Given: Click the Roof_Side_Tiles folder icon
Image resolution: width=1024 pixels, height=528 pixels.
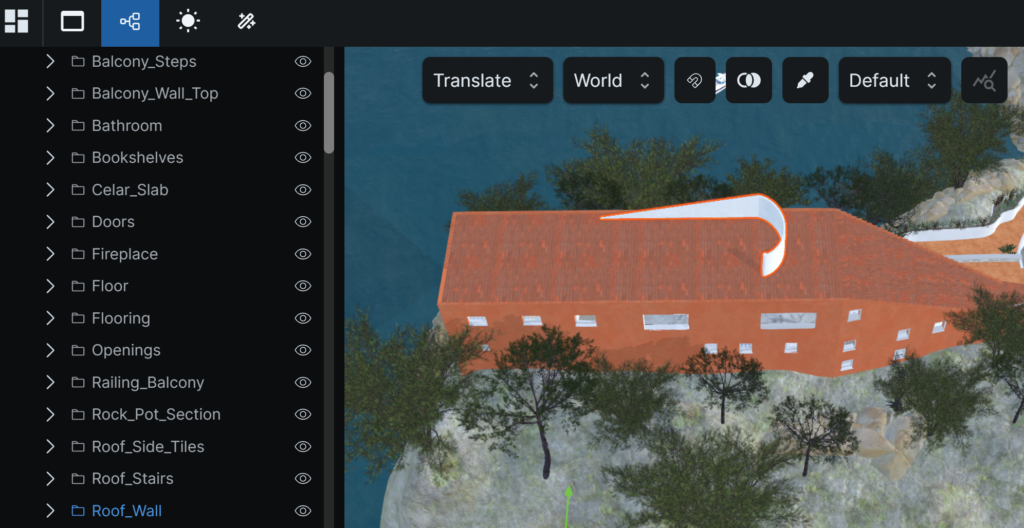Looking at the screenshot, I should 78,446.
